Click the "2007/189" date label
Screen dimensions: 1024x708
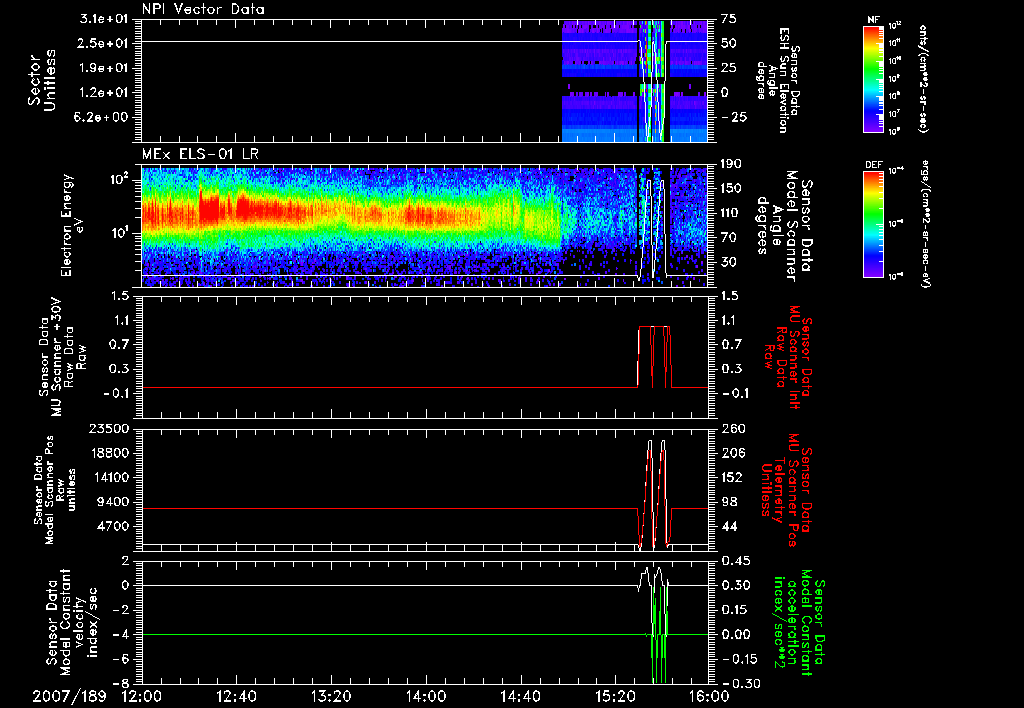click(x=69, y=696)
